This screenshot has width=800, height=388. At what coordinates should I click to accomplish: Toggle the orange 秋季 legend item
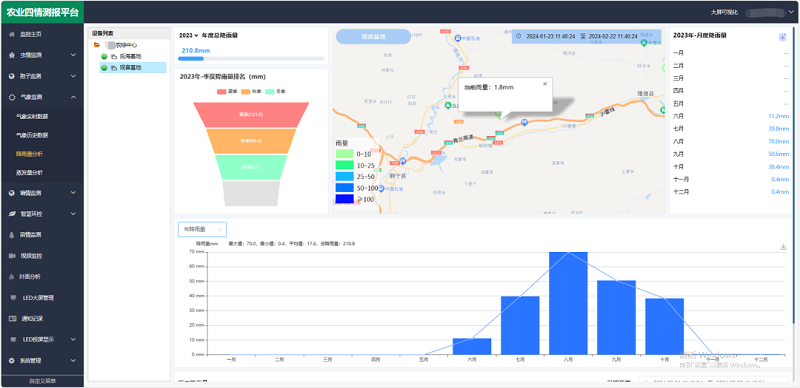point(251,91)
